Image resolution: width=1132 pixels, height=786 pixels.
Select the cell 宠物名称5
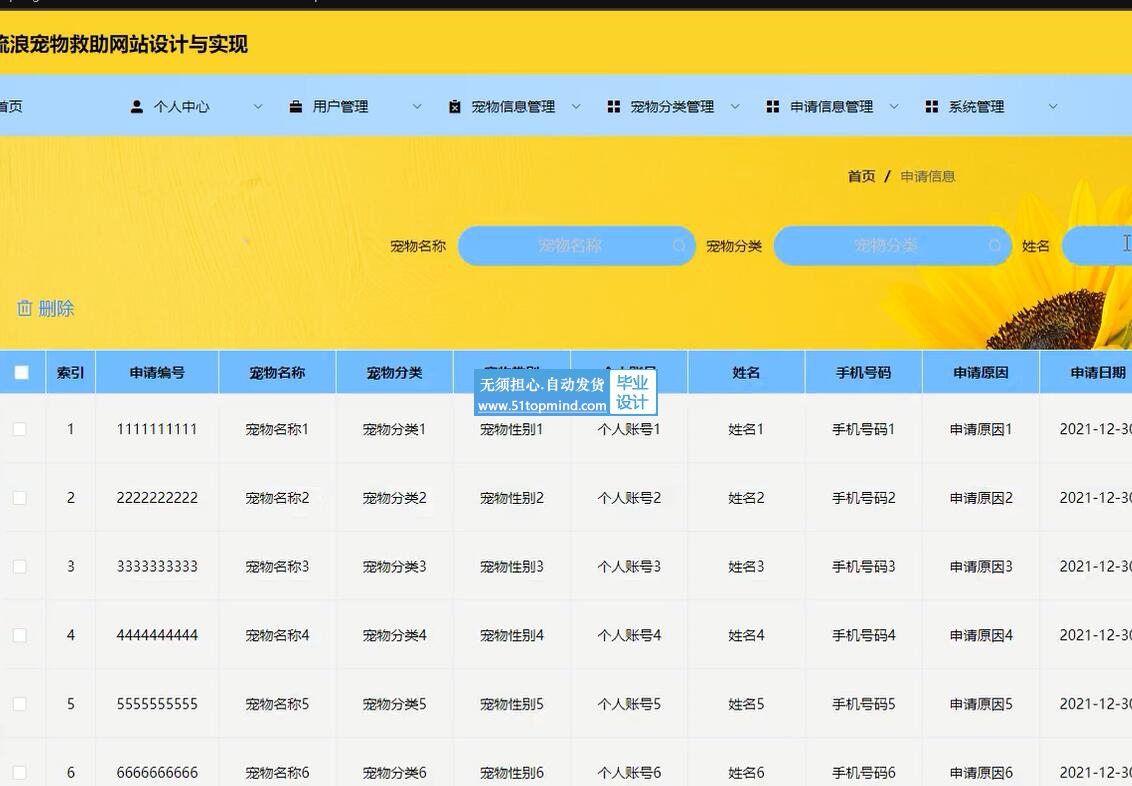(277, 704)
